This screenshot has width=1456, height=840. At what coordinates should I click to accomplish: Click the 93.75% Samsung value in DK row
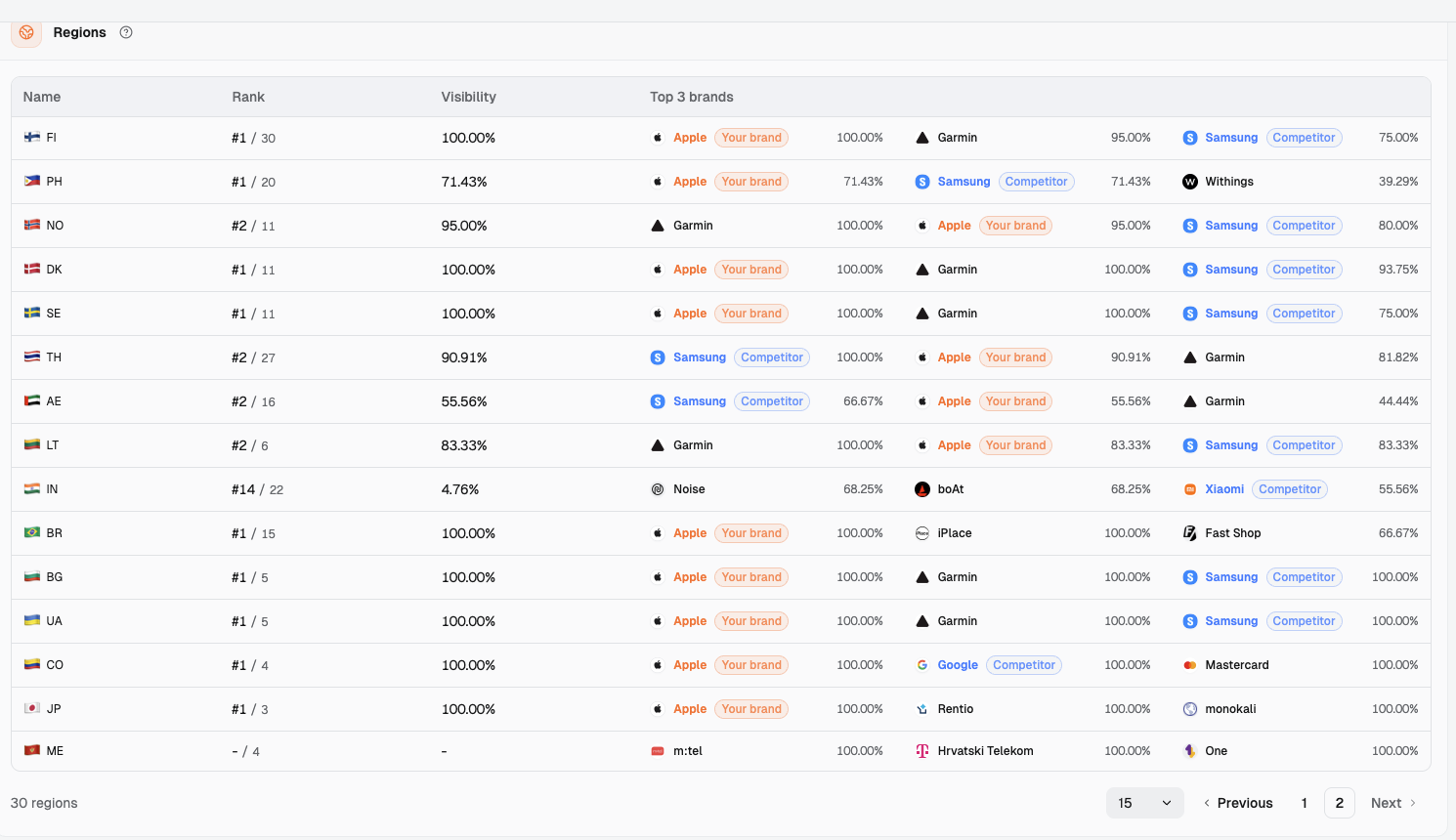[1398, 270]
